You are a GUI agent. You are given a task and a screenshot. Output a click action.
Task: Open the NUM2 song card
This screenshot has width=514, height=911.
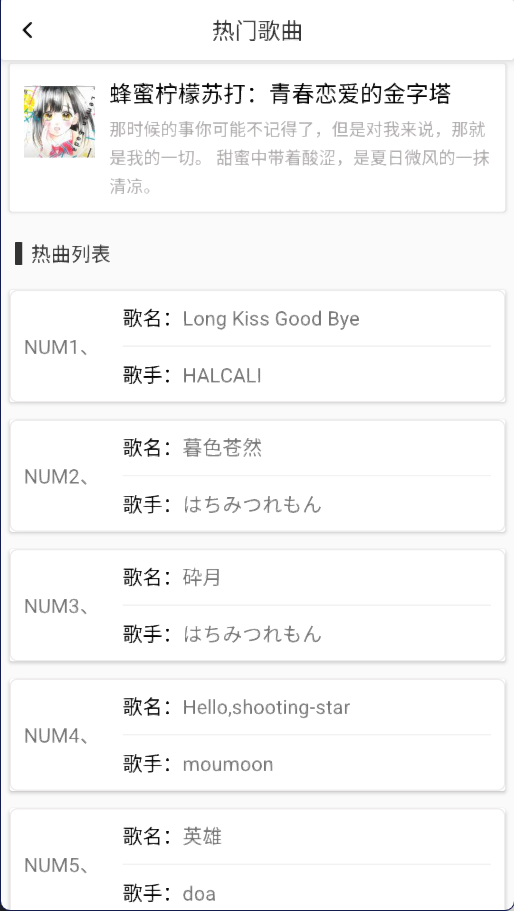pos(257,476)
